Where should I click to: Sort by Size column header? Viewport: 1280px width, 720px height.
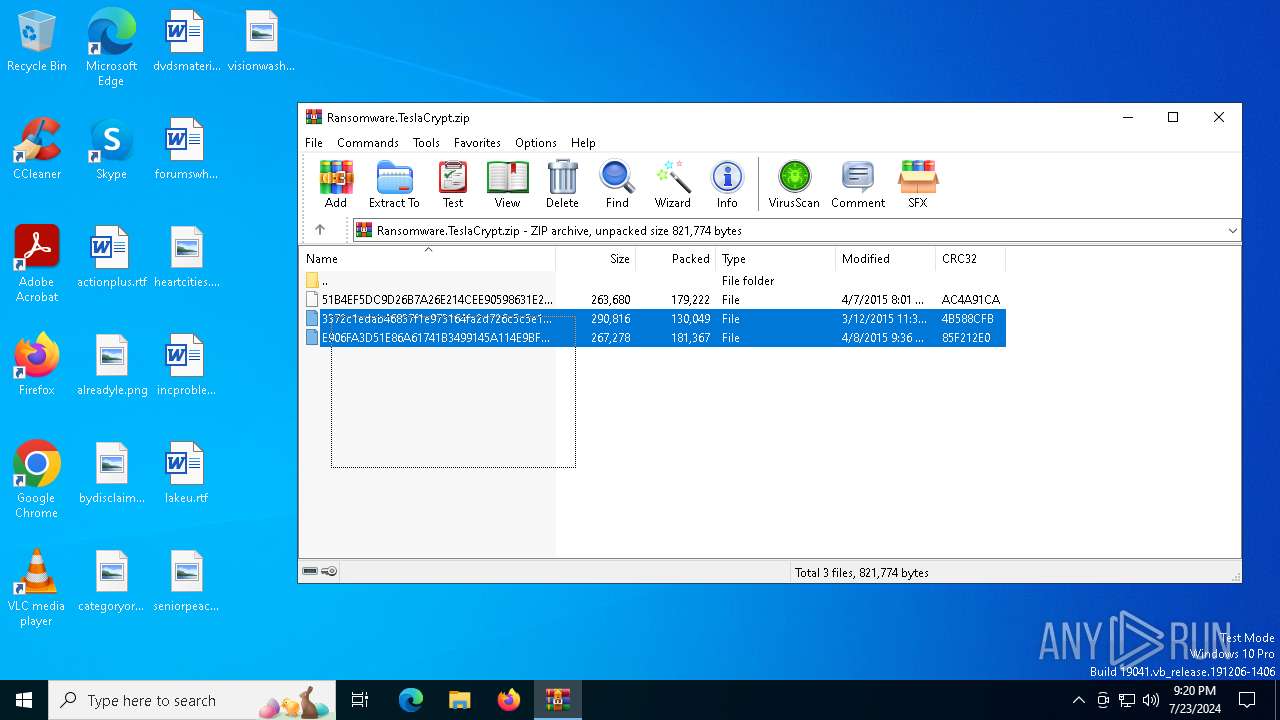click(596, 259)
